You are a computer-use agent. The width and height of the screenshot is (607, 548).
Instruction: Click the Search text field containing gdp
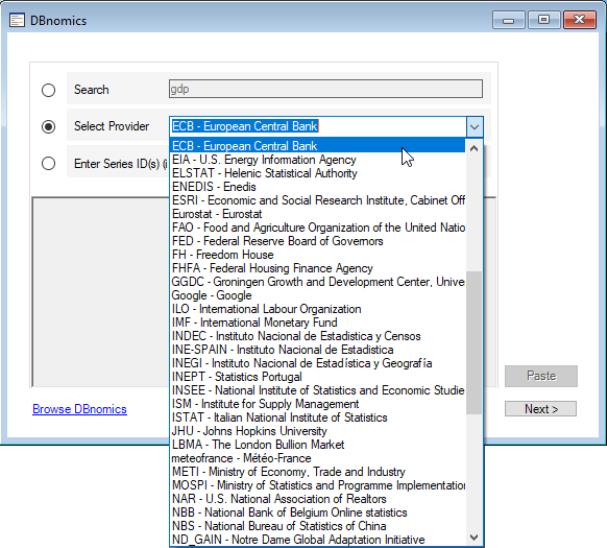(x=325, y=90)
